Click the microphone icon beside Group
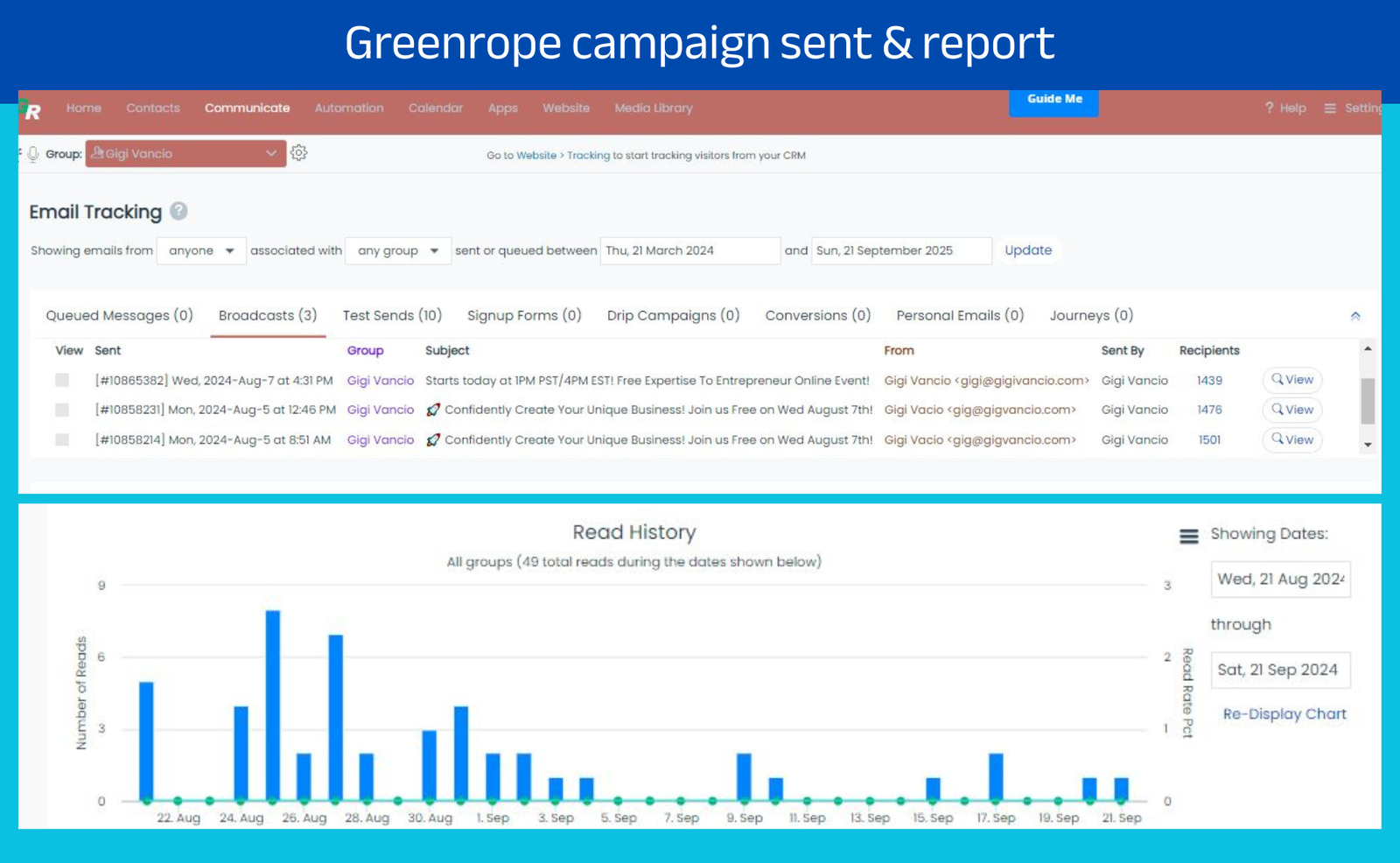The width and height of the screenshot is (1400, 863). click(33, 154)
